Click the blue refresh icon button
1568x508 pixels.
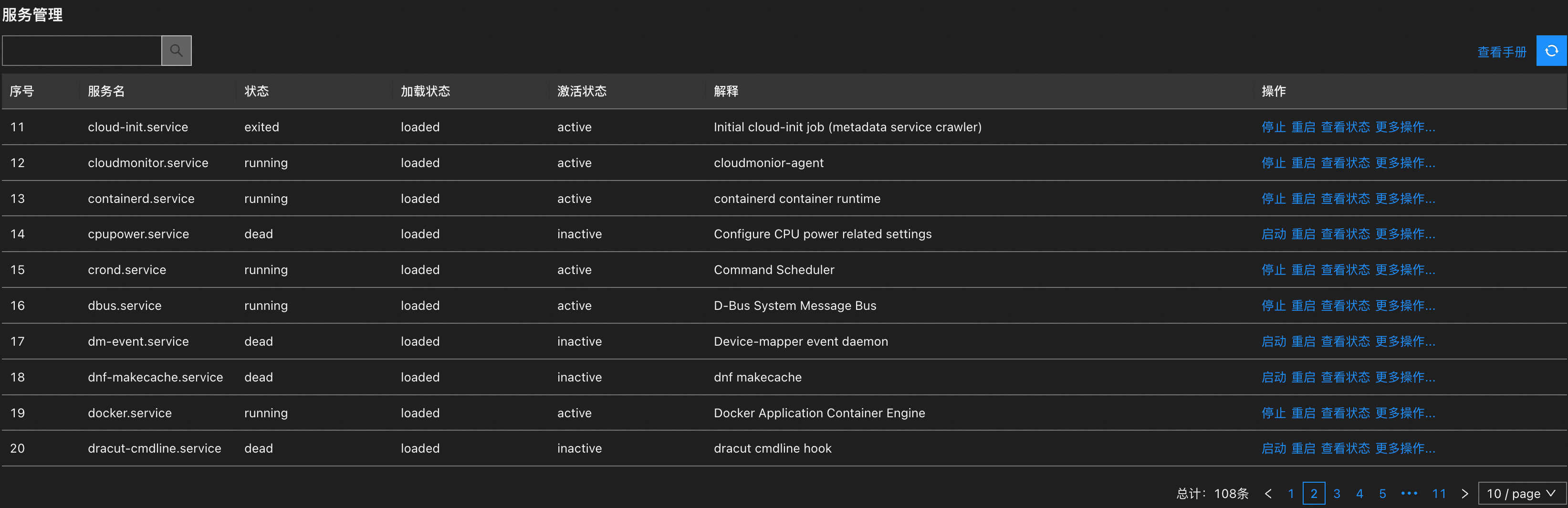point(1551,51)
